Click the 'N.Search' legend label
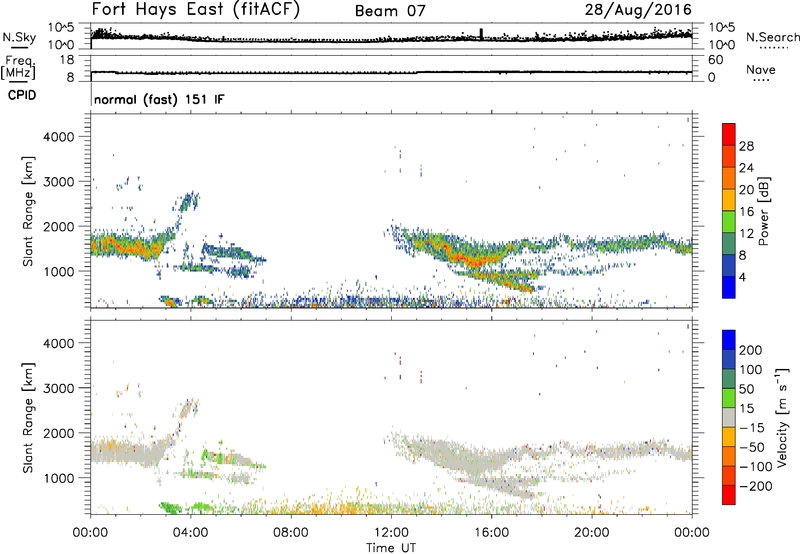Screen dimensions: 800x554 [x=773, y=37]
